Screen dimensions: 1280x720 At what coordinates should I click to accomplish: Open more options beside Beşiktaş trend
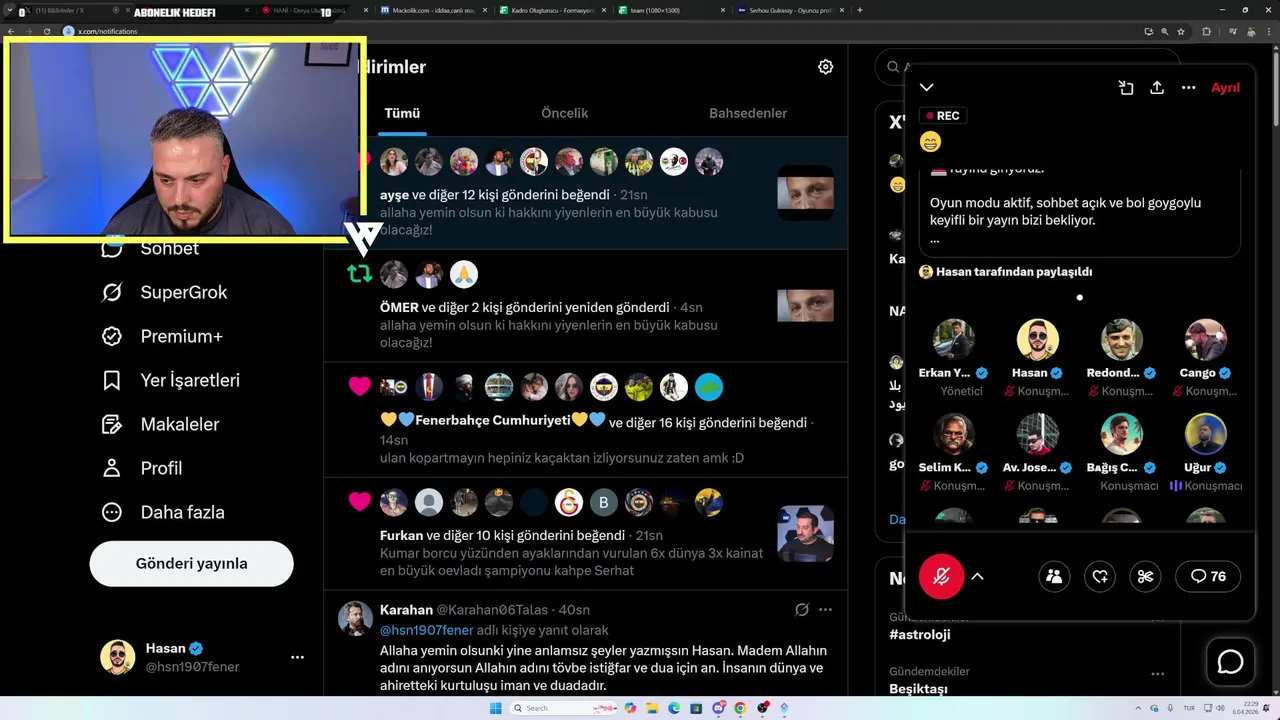click(1157, 672)
